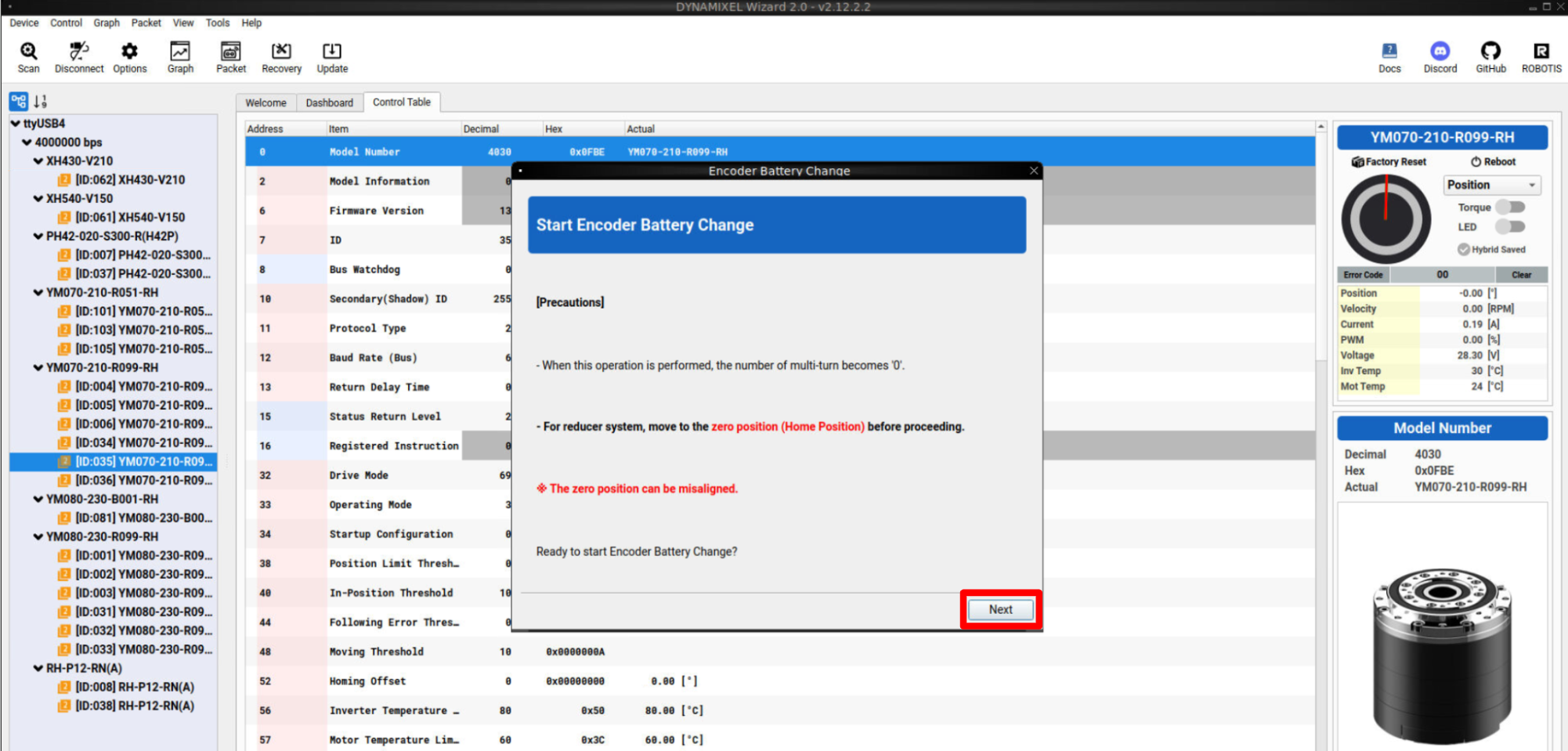Select the Moving Threshold row
Screen dimensions: 1568x751
[x=780, y=652]
